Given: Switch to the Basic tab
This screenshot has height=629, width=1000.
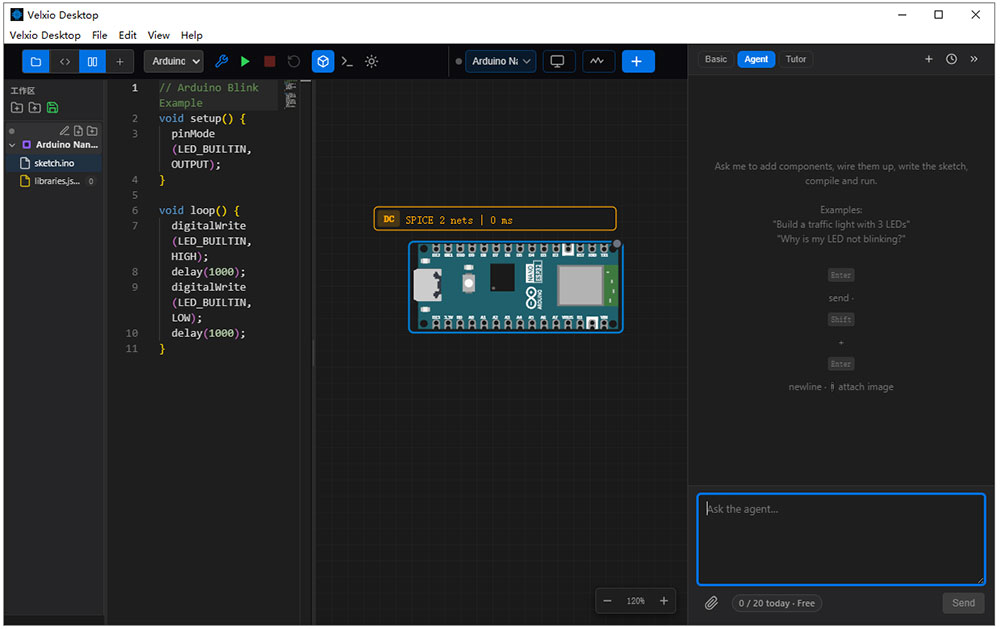Looking at the screenshot, I should coord(716,59).
